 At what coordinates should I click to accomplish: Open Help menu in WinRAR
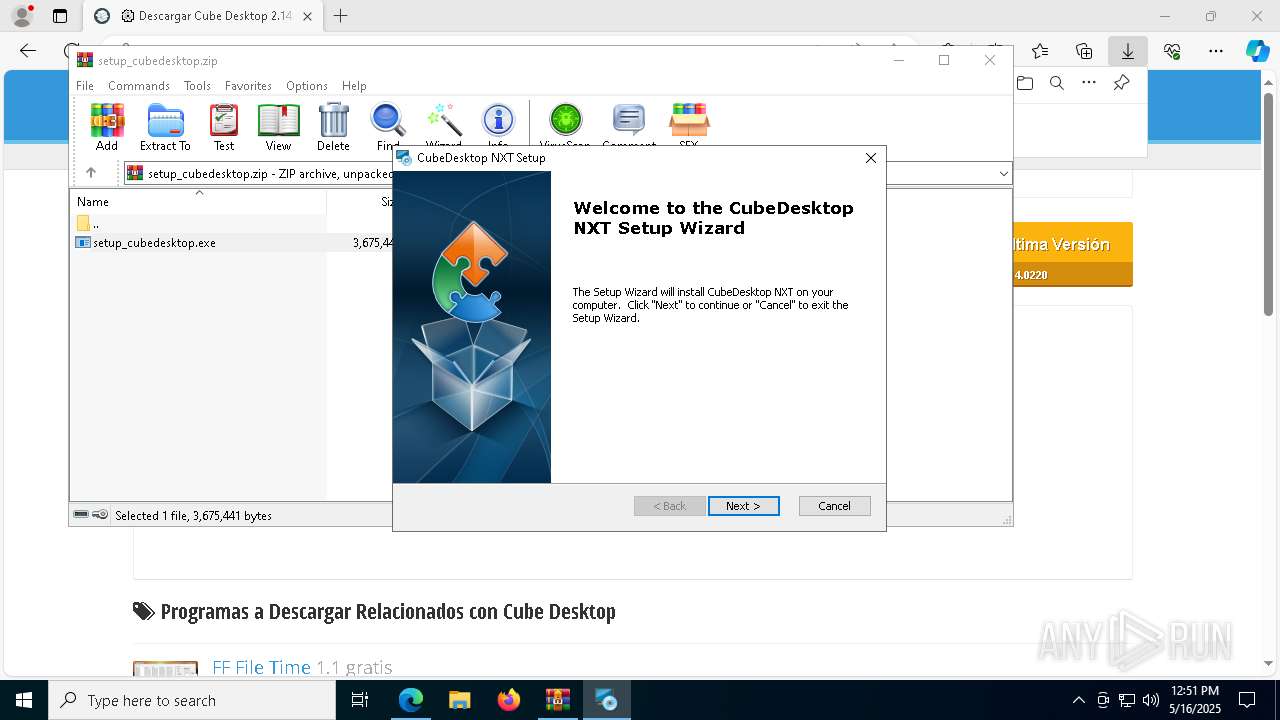[354, 86]
